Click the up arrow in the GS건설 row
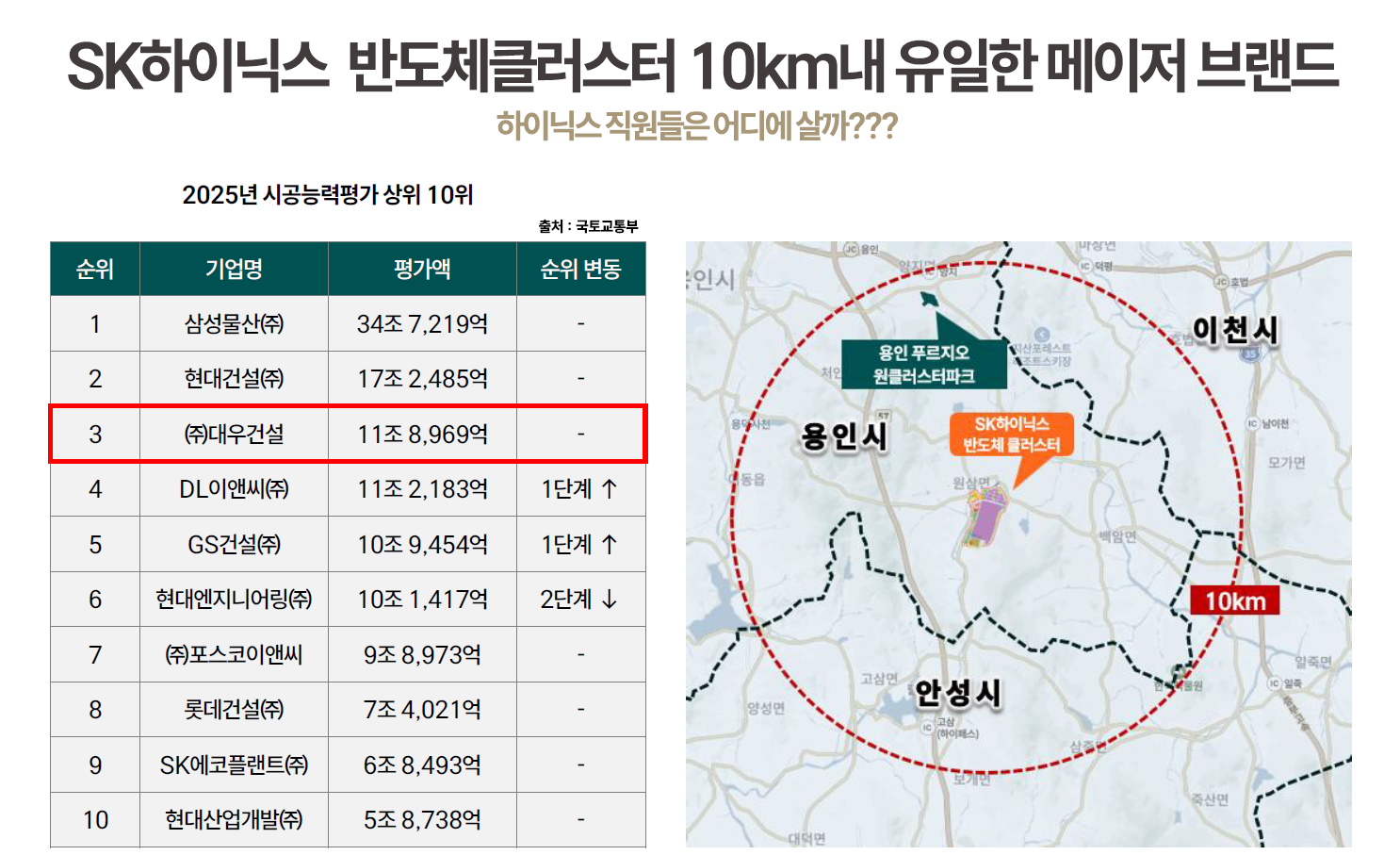 pyautogui.click(x=610, y=545)
